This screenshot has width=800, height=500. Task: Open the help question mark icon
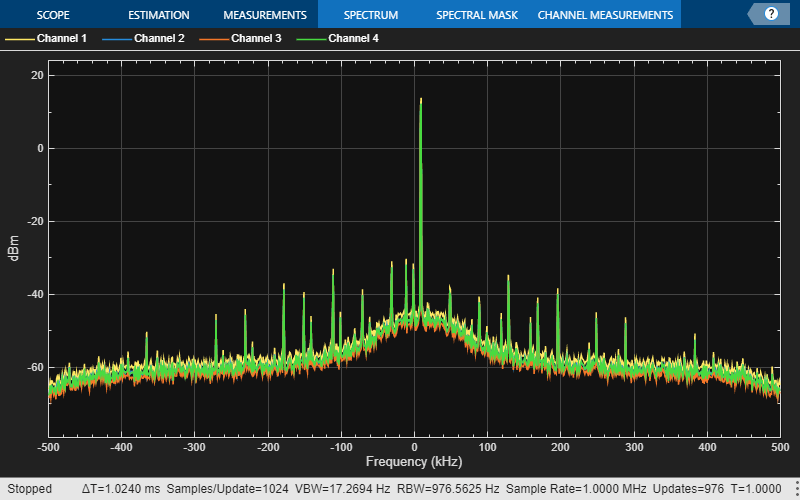tap(770, 14)
